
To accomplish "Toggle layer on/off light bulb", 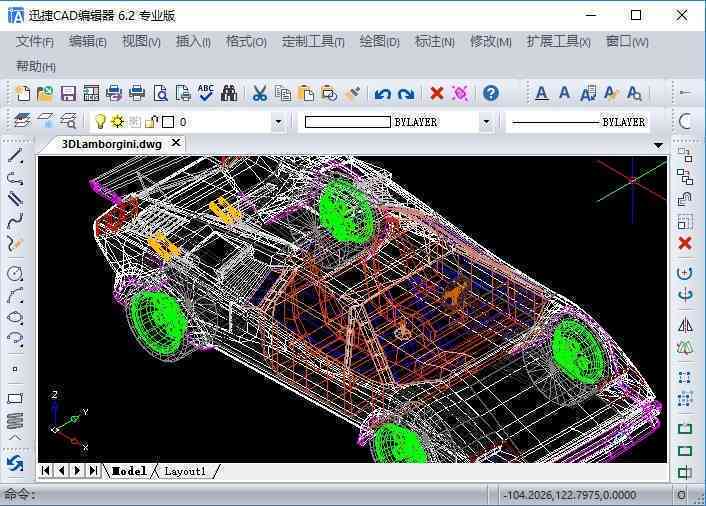I will (100, 121).
